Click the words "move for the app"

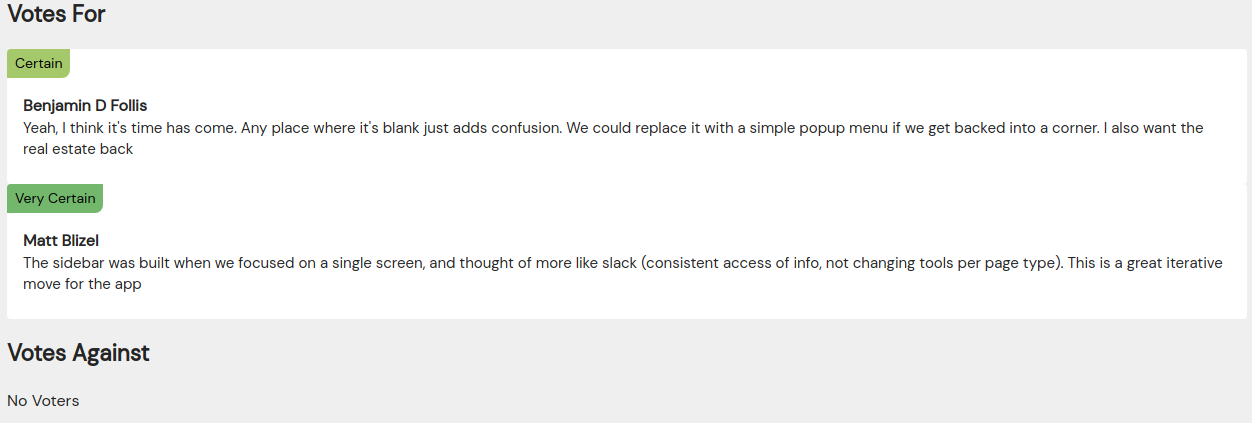coord(82,285)
